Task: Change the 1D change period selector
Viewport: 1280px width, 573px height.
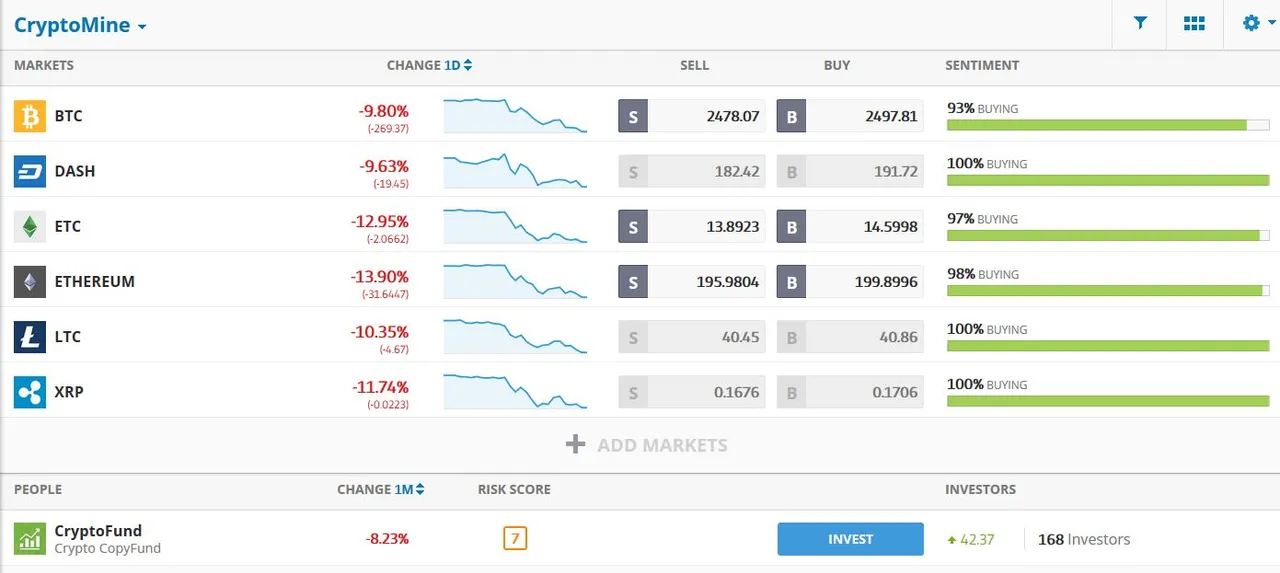Action: point(458,65)
